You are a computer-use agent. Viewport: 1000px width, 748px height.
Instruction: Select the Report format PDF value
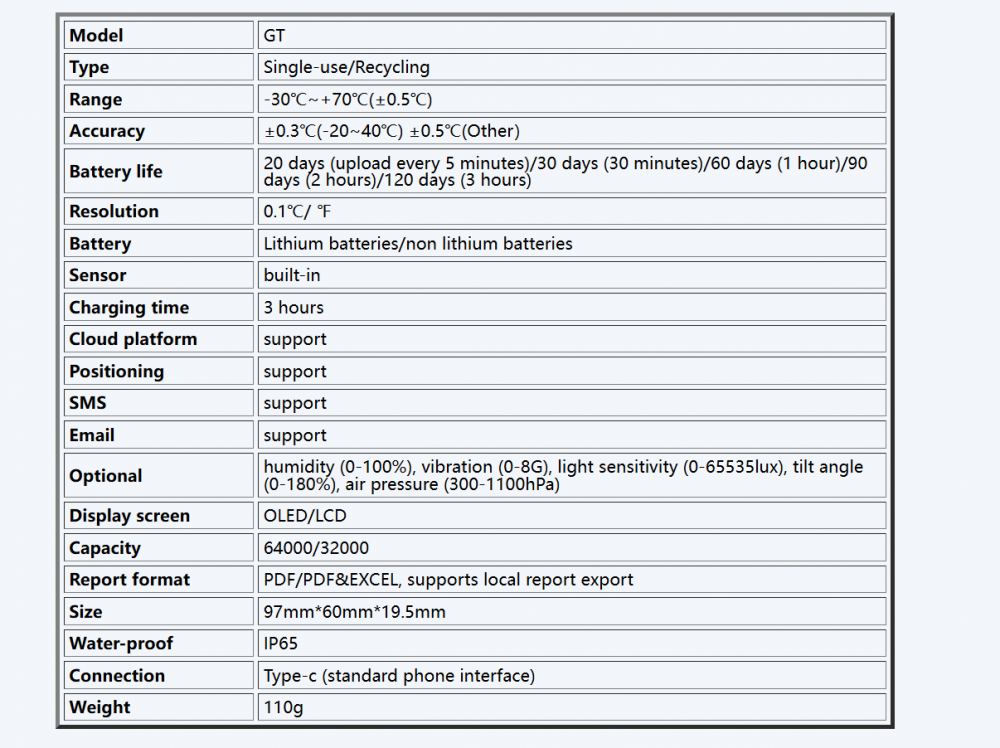448,580
